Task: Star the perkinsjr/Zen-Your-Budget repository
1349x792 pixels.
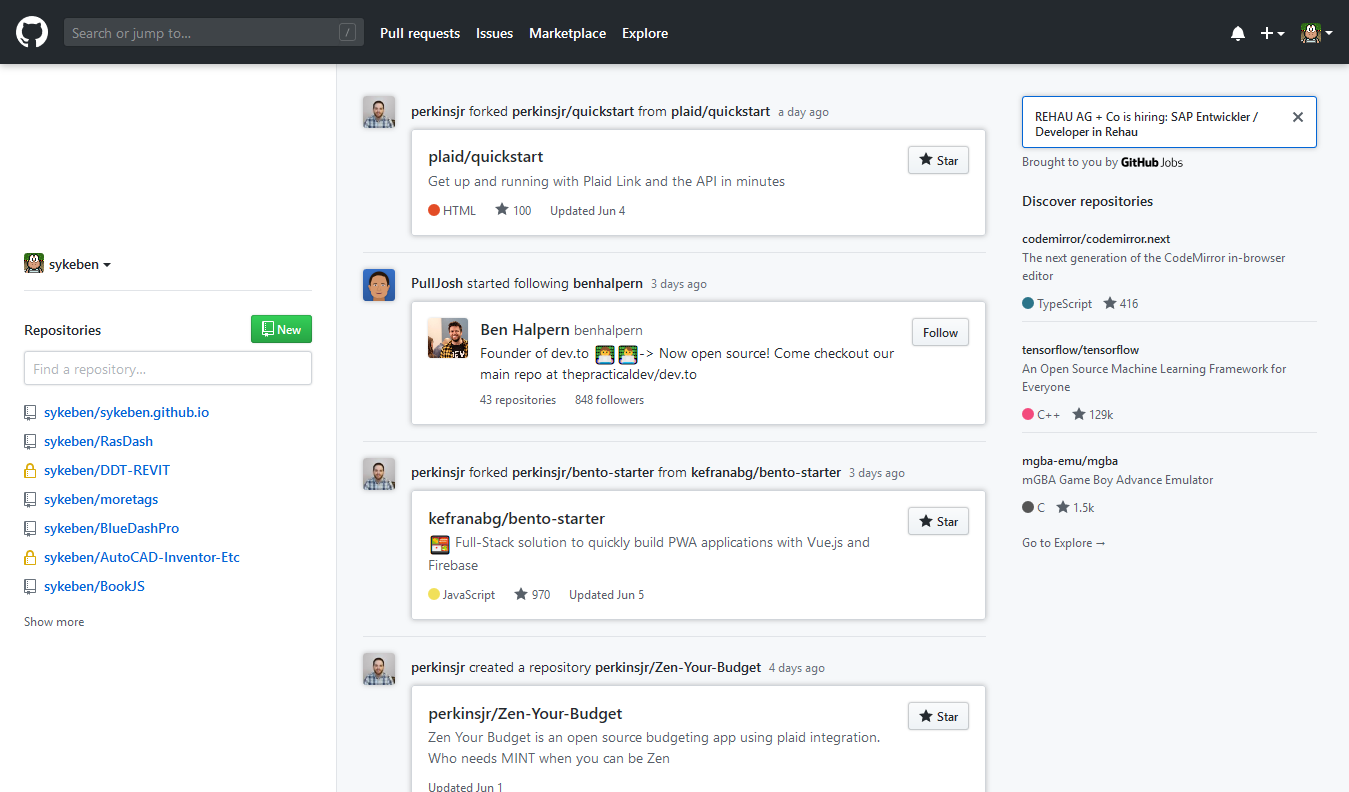Action: (x=938, y=716)
